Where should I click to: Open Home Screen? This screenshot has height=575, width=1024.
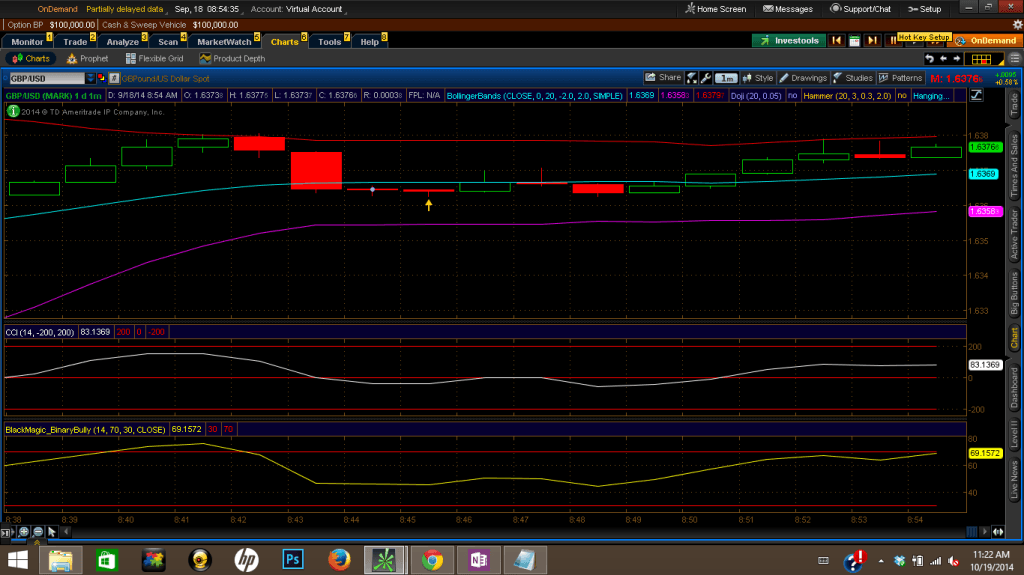tap(715, 9)
